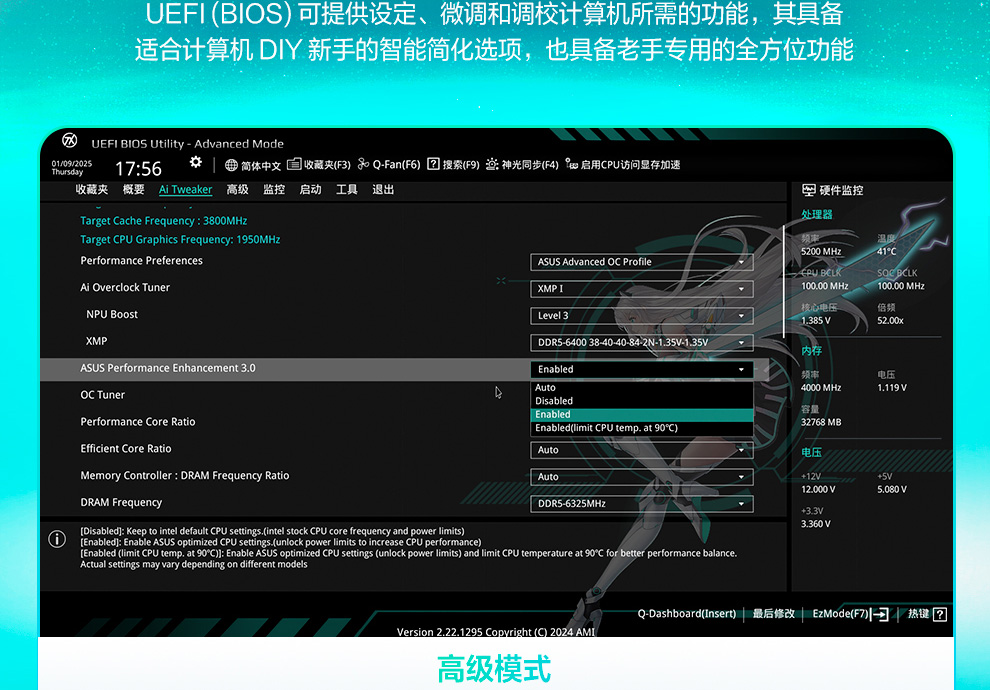This screenshot has width=990, height=690.
Task: Click the 12.000 V voltage reading
Action: tap(818, 489)
